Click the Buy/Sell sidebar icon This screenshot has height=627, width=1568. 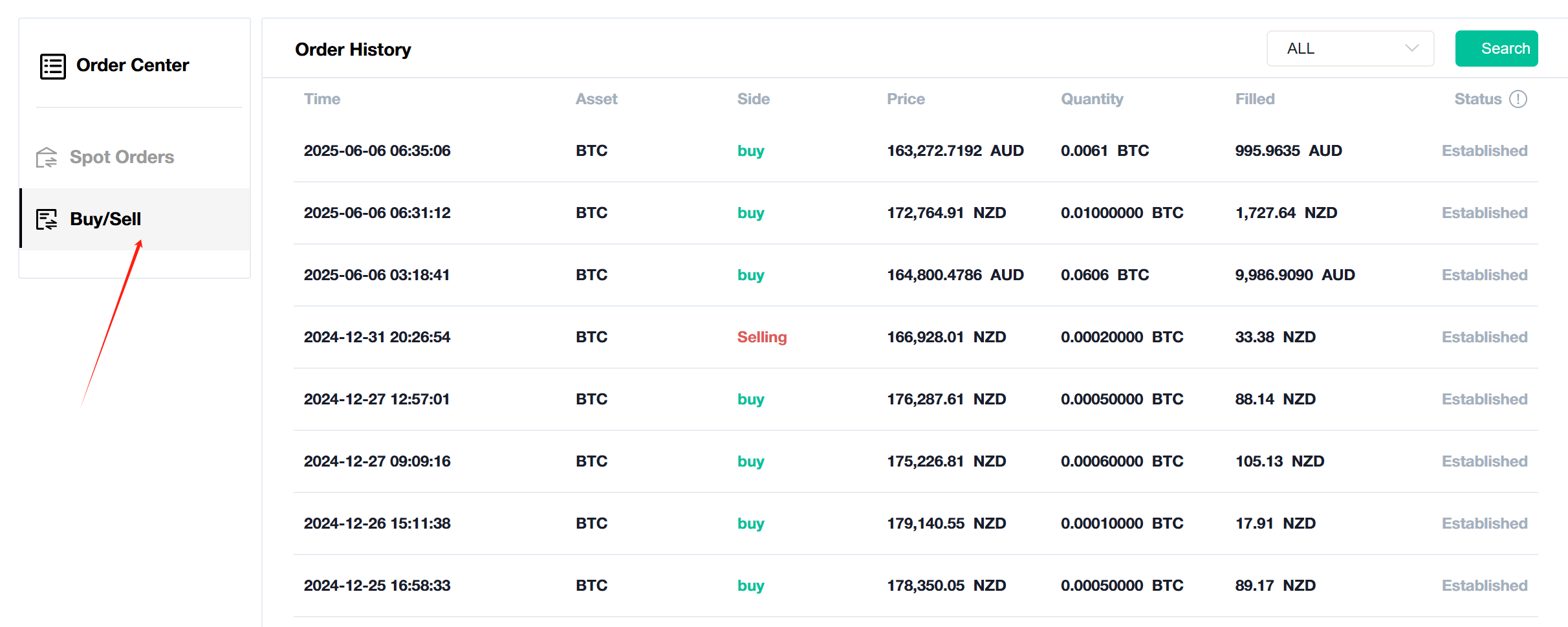(47, 219)
